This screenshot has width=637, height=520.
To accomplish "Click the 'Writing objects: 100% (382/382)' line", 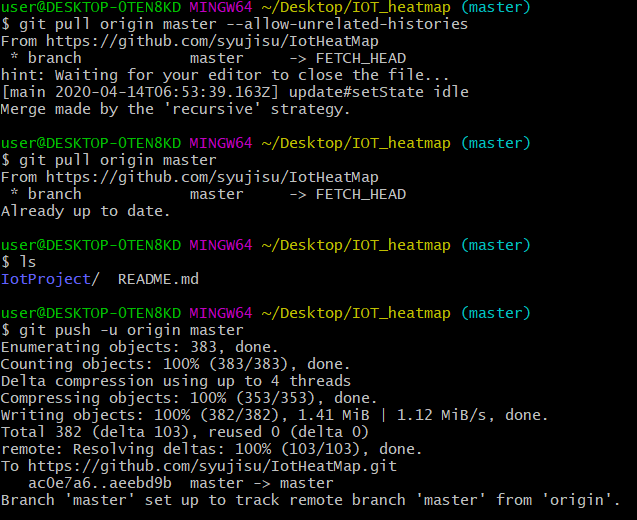I will click(x=275, y=415).
